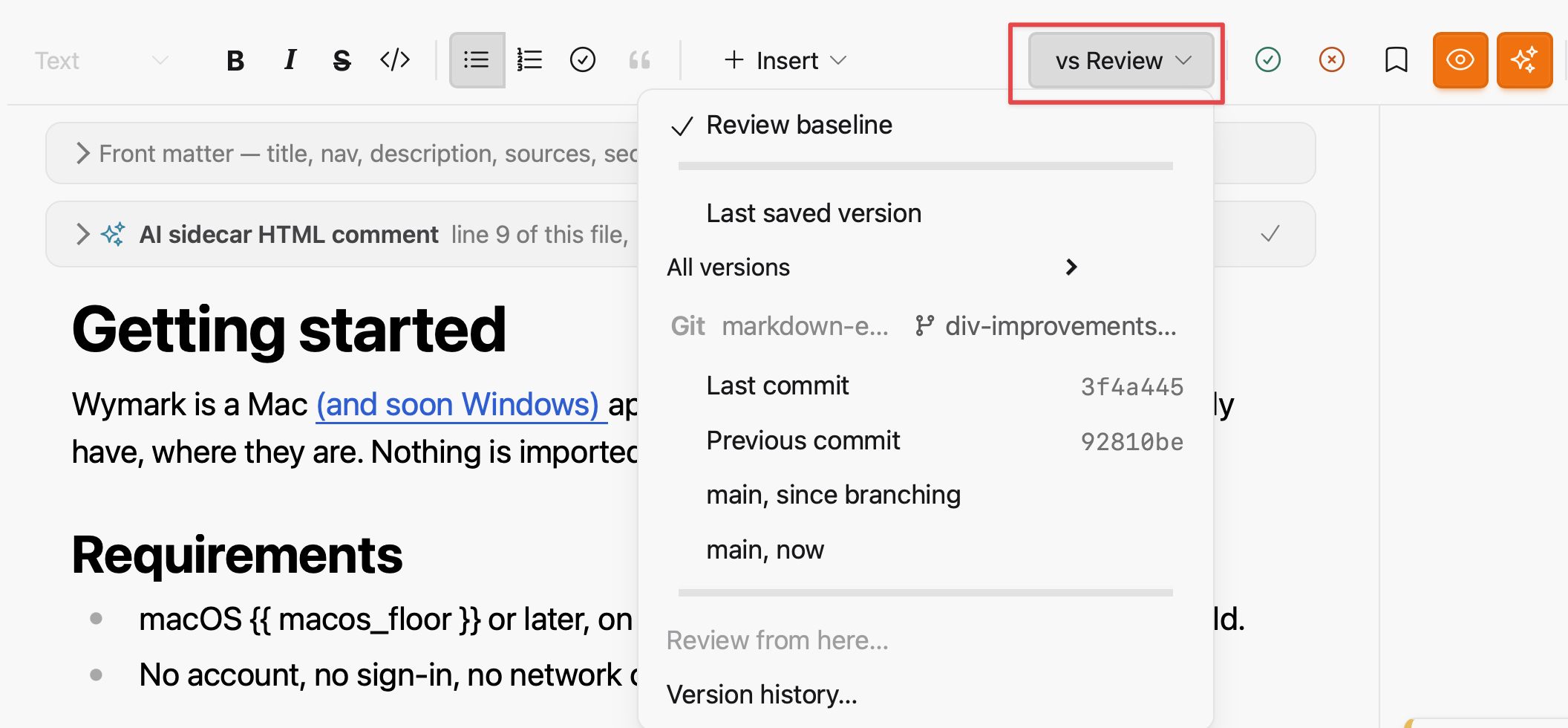The image size is (1568, 728).
Task: Open the (and soon Windows) link
Action: 461,405
